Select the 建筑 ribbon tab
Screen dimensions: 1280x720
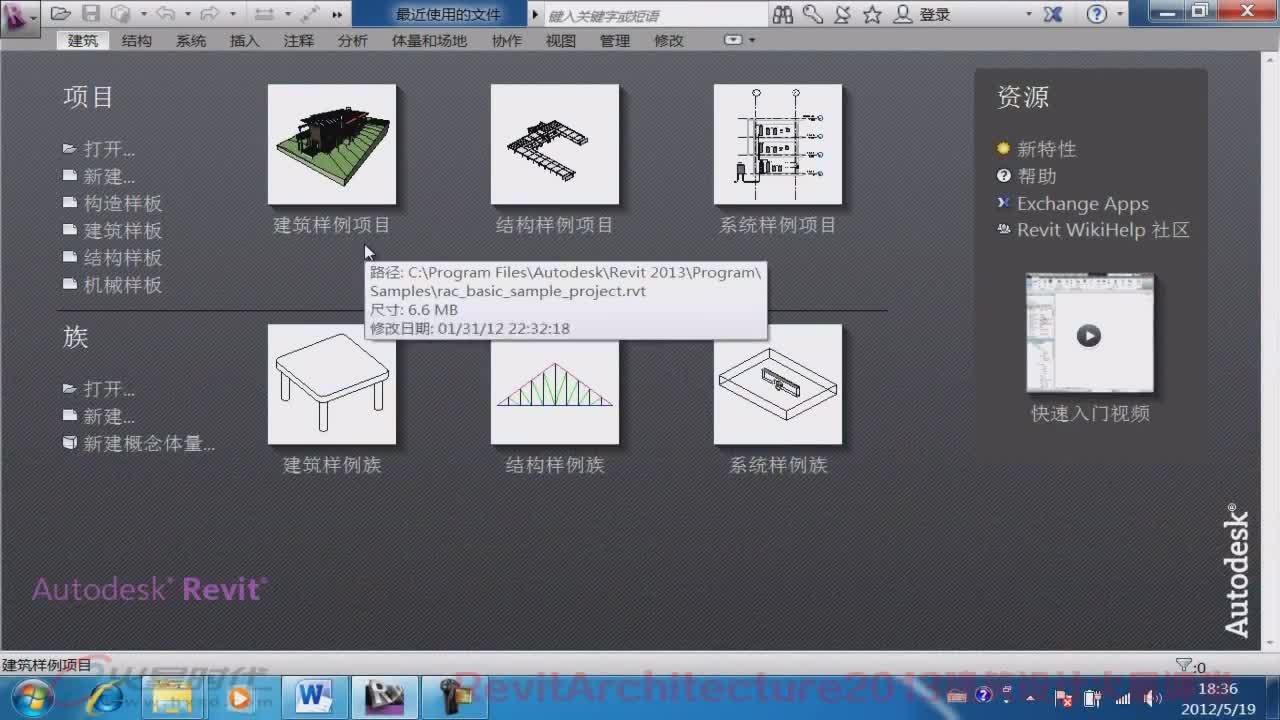point(83,41)
